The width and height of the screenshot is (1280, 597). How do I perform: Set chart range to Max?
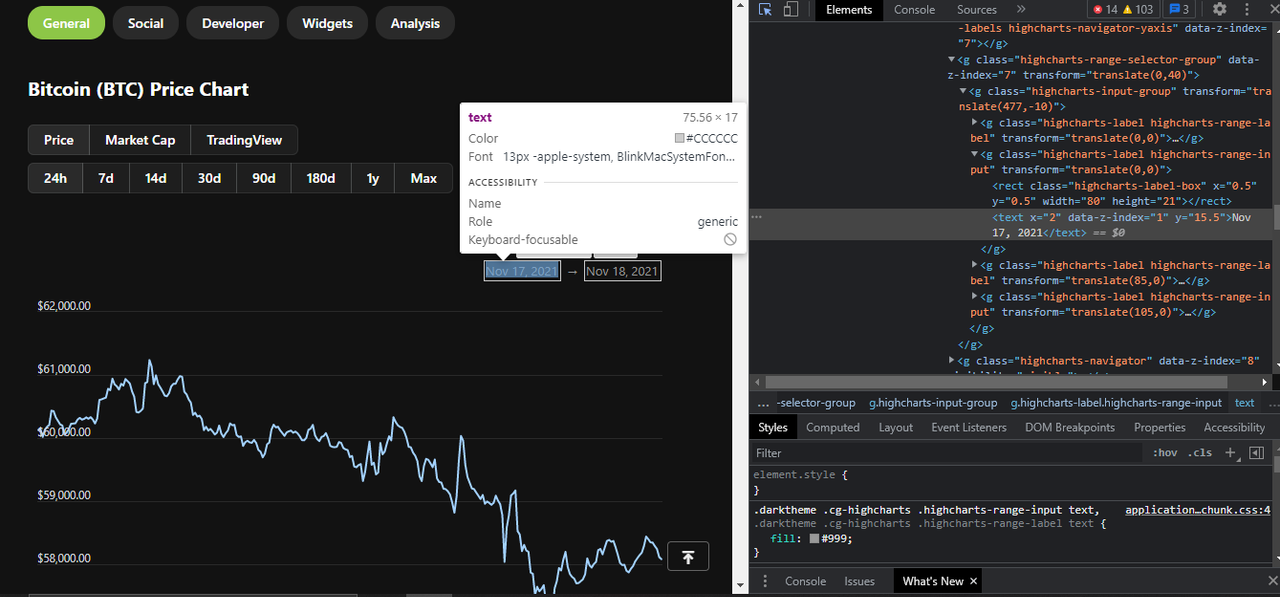click(x=424, y=178)
